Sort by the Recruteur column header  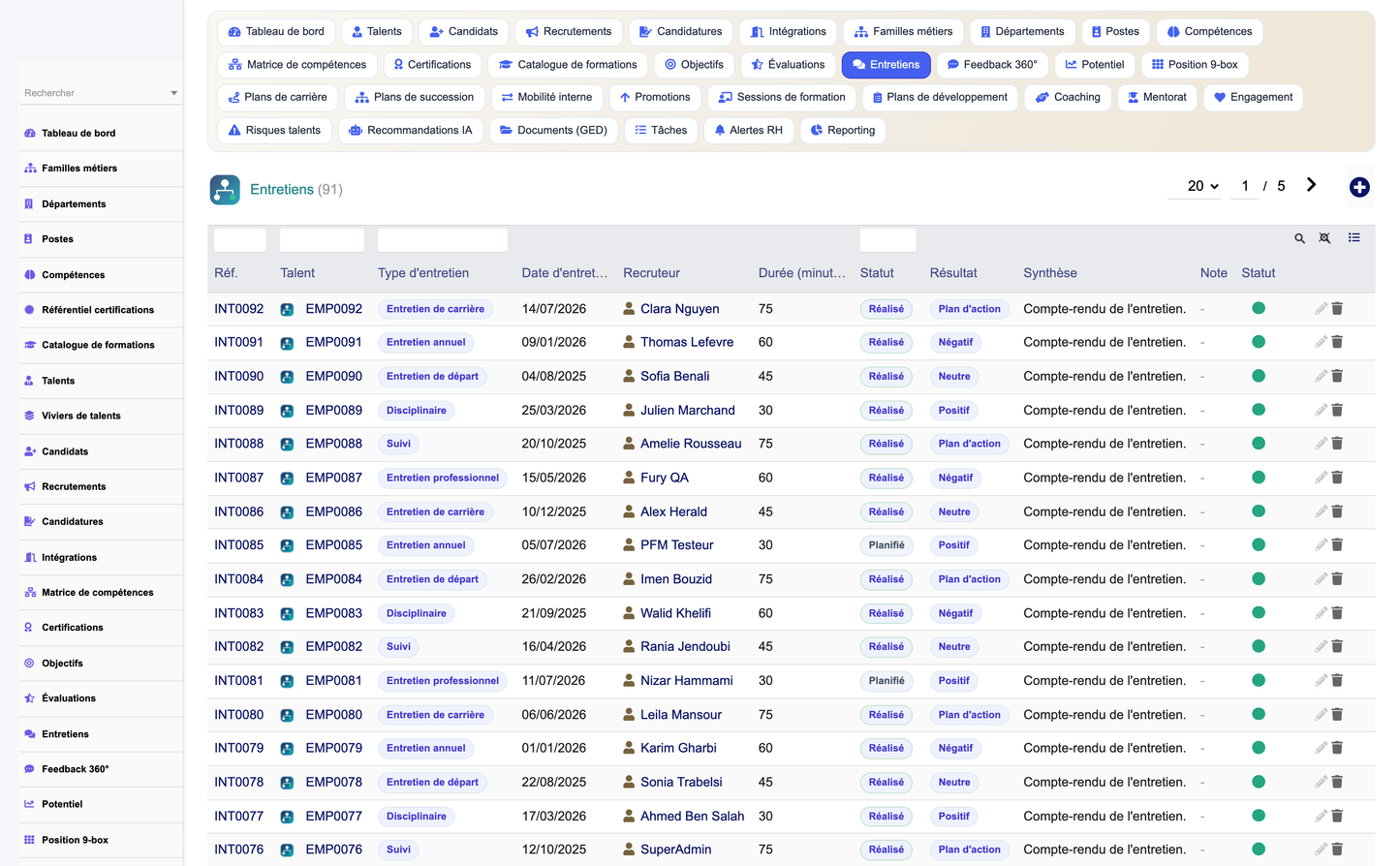pyautogui.click(x=651, y=273)
